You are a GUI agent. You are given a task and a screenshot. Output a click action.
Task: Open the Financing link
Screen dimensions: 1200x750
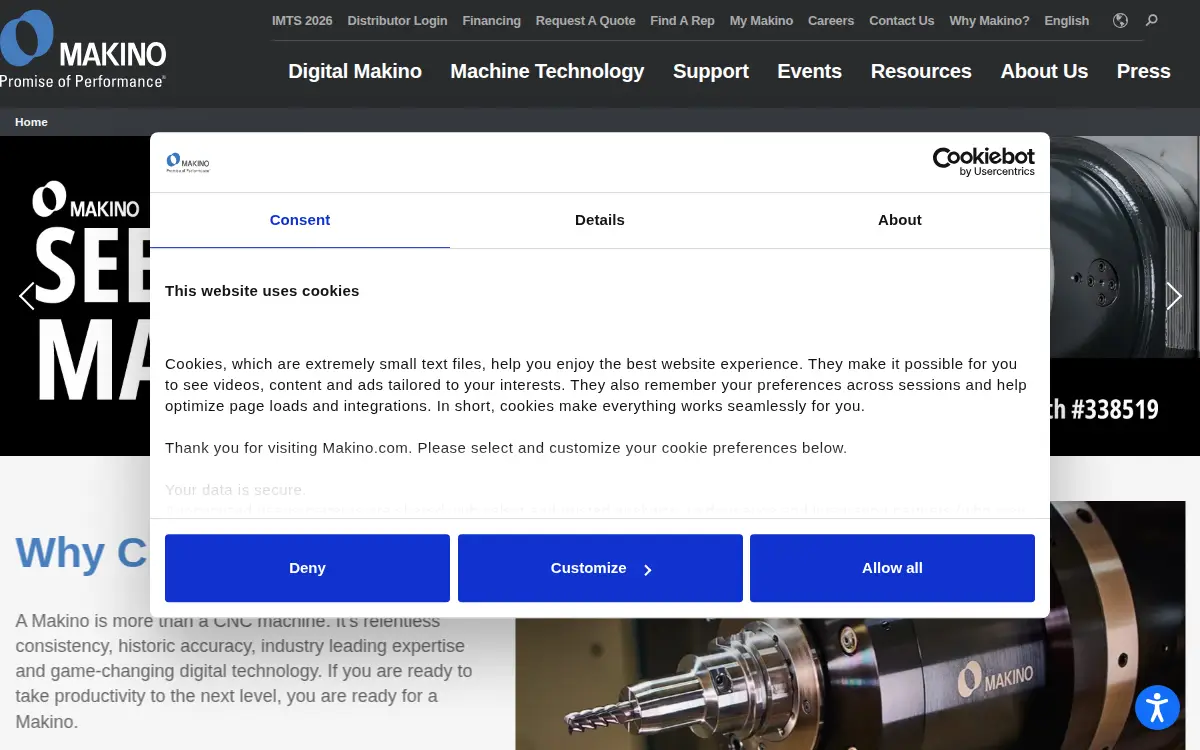491,20
